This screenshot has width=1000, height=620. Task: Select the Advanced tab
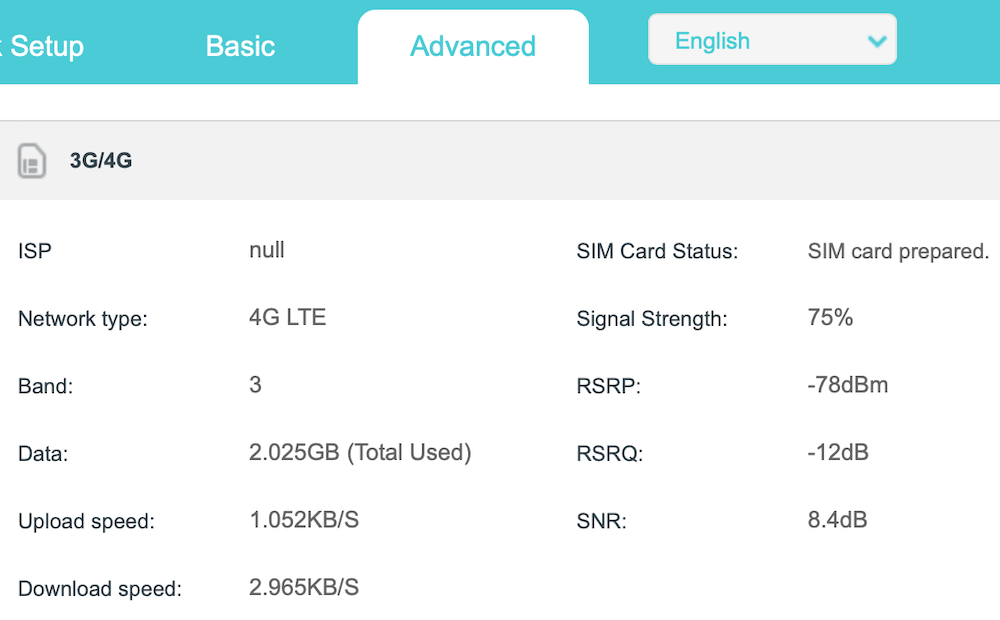(x=473, y=46)
